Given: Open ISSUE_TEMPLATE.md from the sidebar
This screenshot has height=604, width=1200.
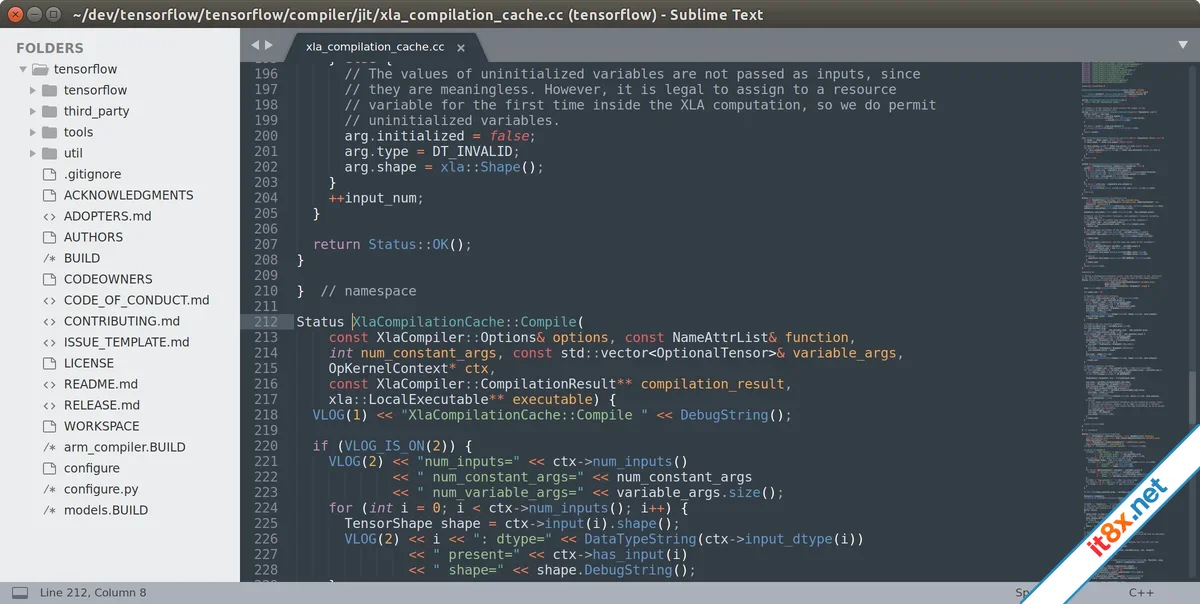Looking at the screenshot, I should point(126,342).
